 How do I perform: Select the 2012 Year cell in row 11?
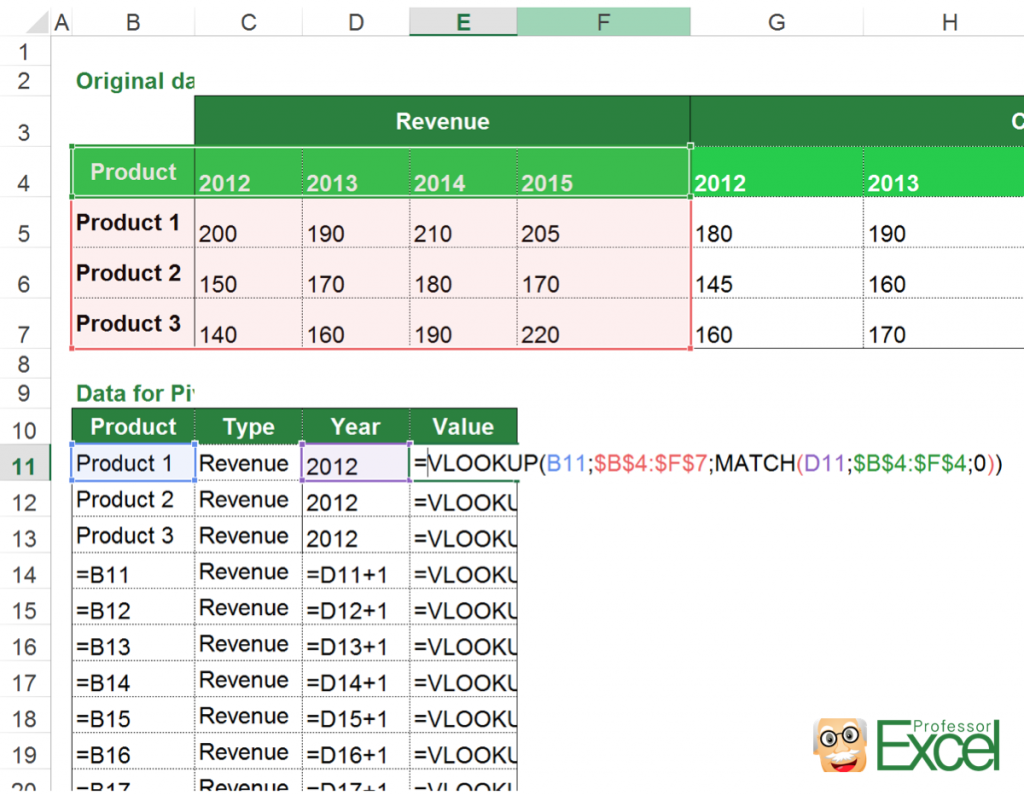pos(355,463)
